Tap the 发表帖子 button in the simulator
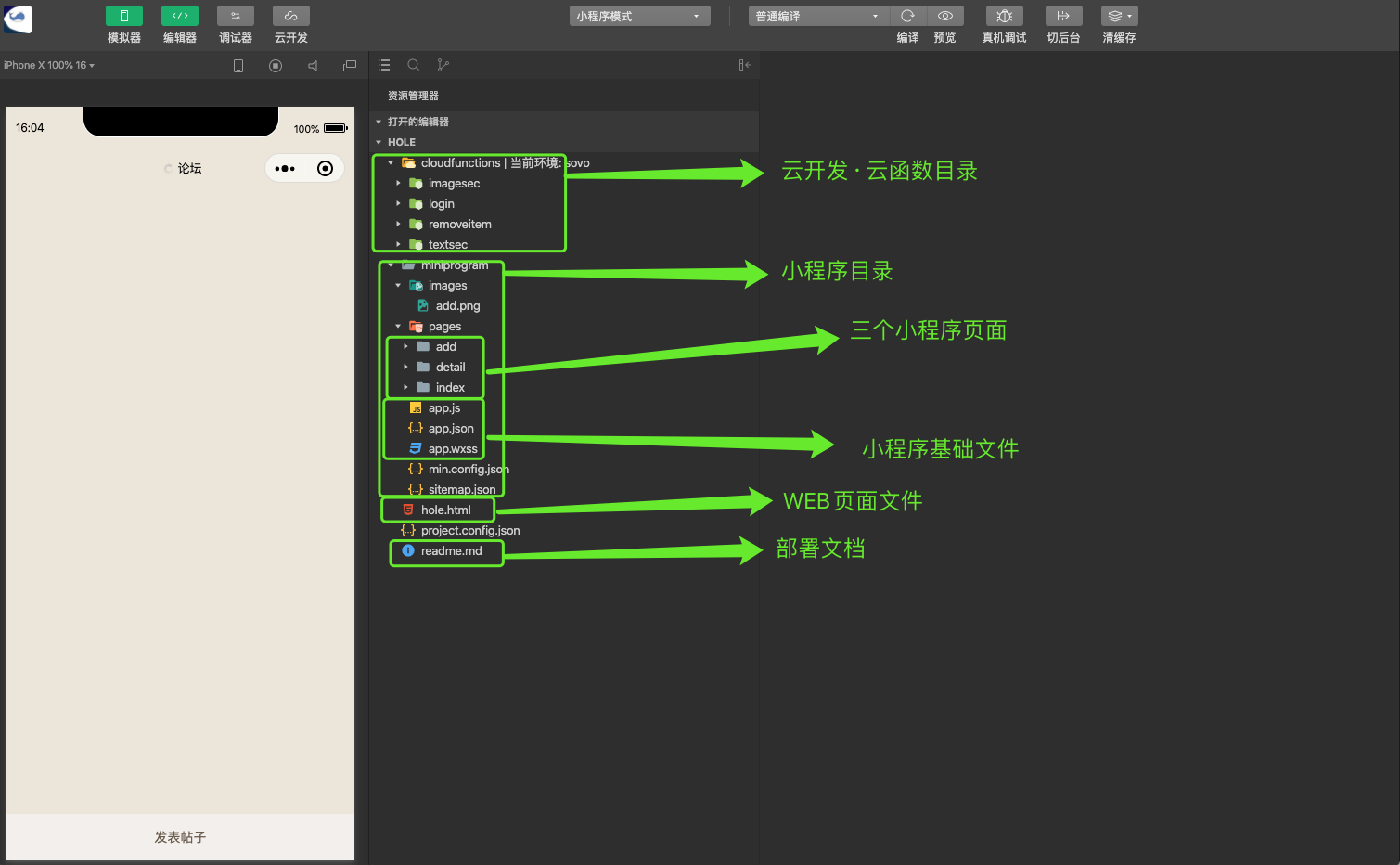The width and height of the screenshot is (1400, 865). (180, 837)
